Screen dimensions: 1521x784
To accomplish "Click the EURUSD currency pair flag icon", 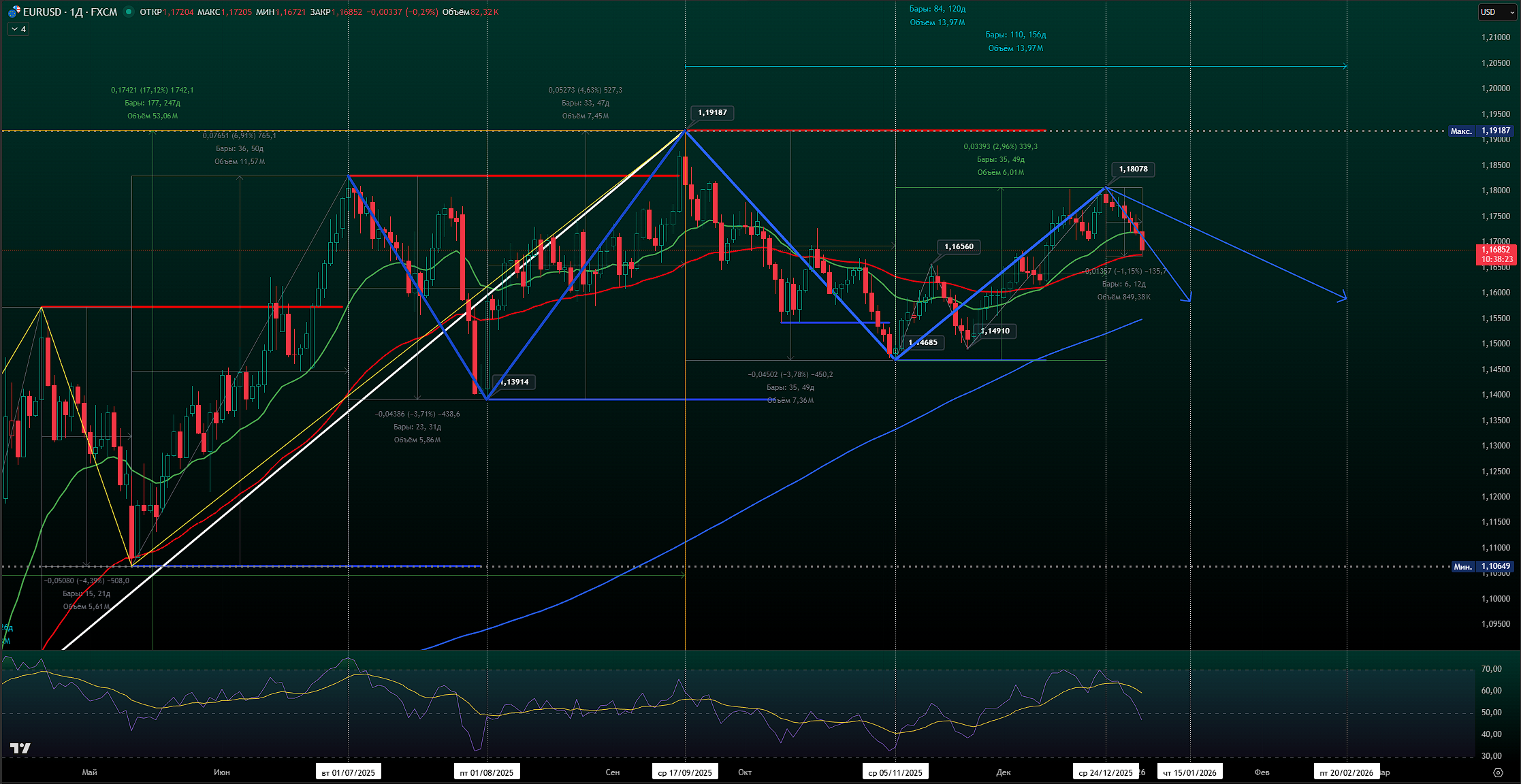I will (14, 12).
